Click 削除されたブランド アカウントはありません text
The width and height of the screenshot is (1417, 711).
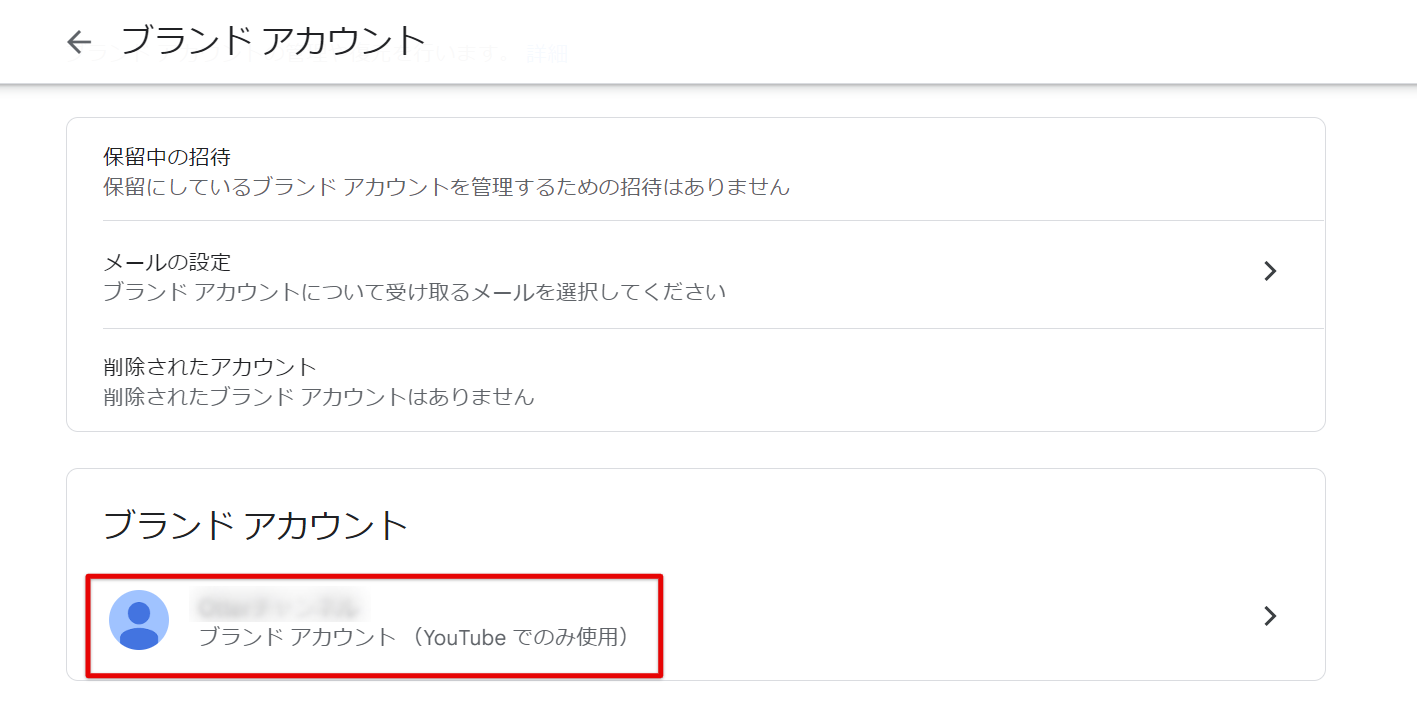pyautogui.click(x=319, y=397)
